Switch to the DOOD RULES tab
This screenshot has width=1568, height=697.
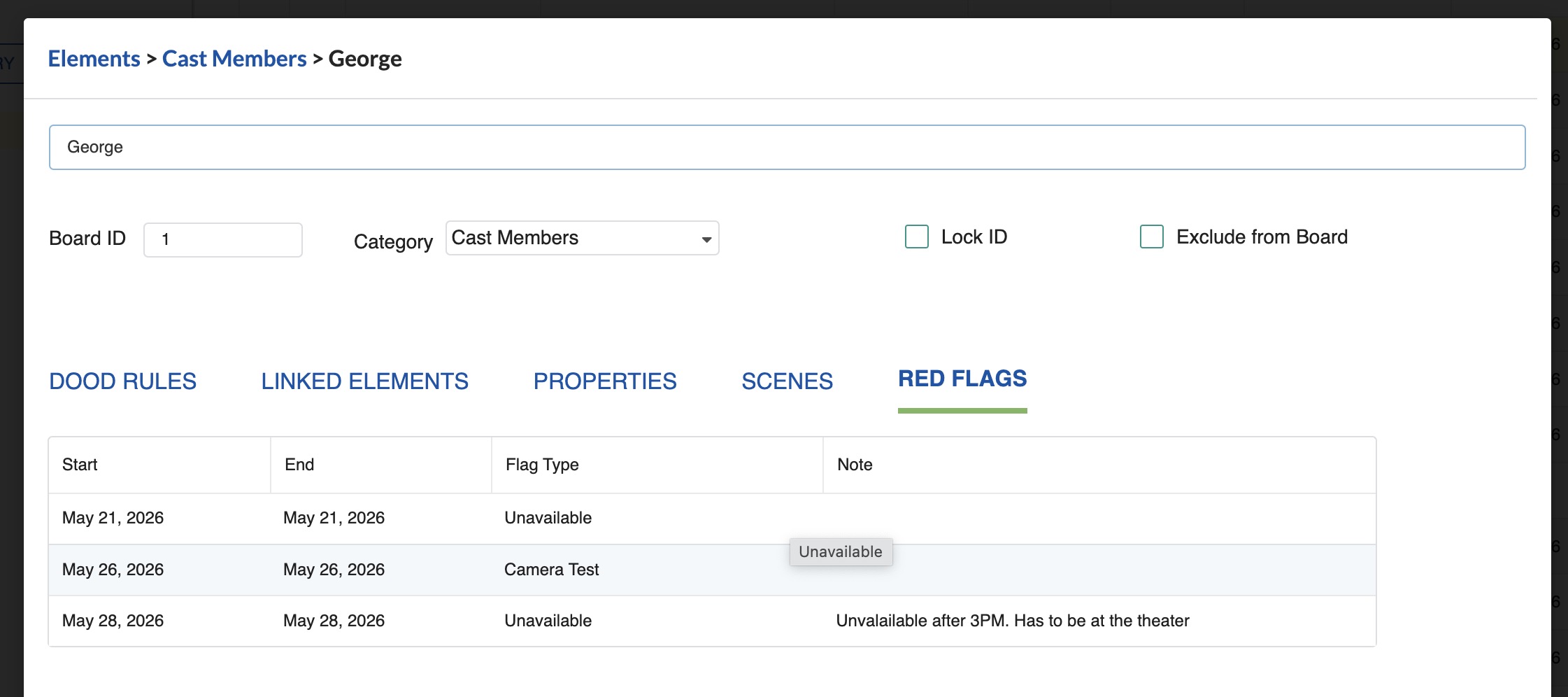(x=122, y=381)
